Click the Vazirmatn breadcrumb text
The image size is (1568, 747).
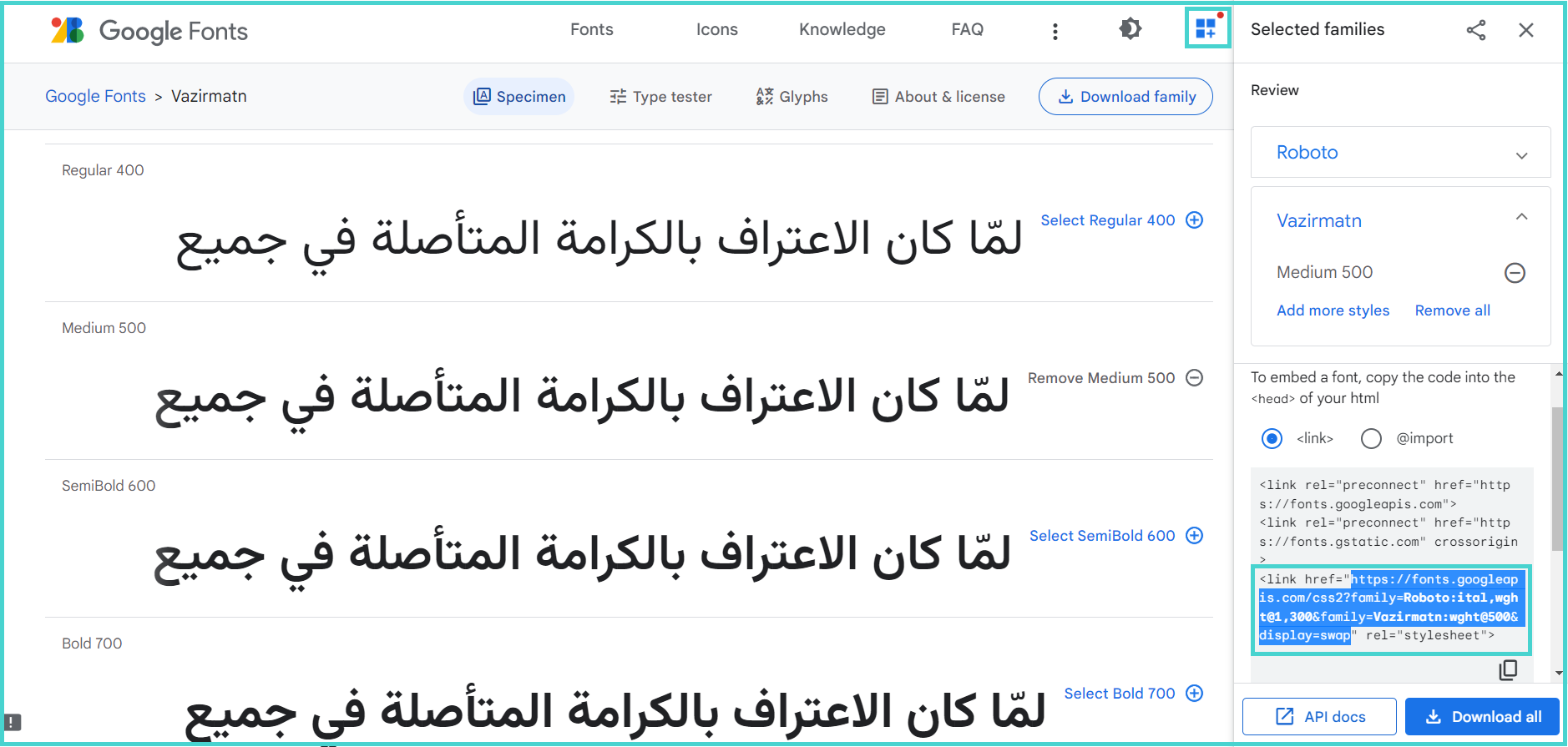(x=209, y=96)
